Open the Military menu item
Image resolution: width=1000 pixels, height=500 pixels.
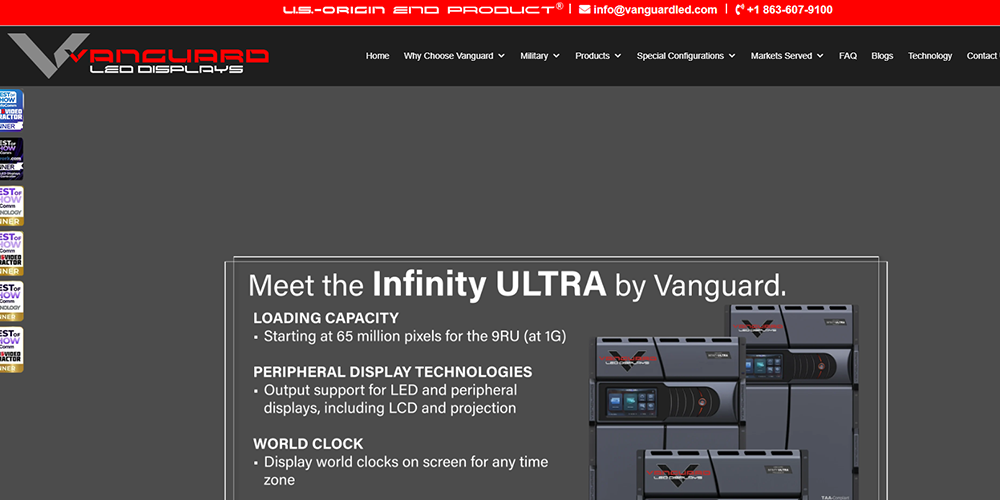tap(534, 56)
